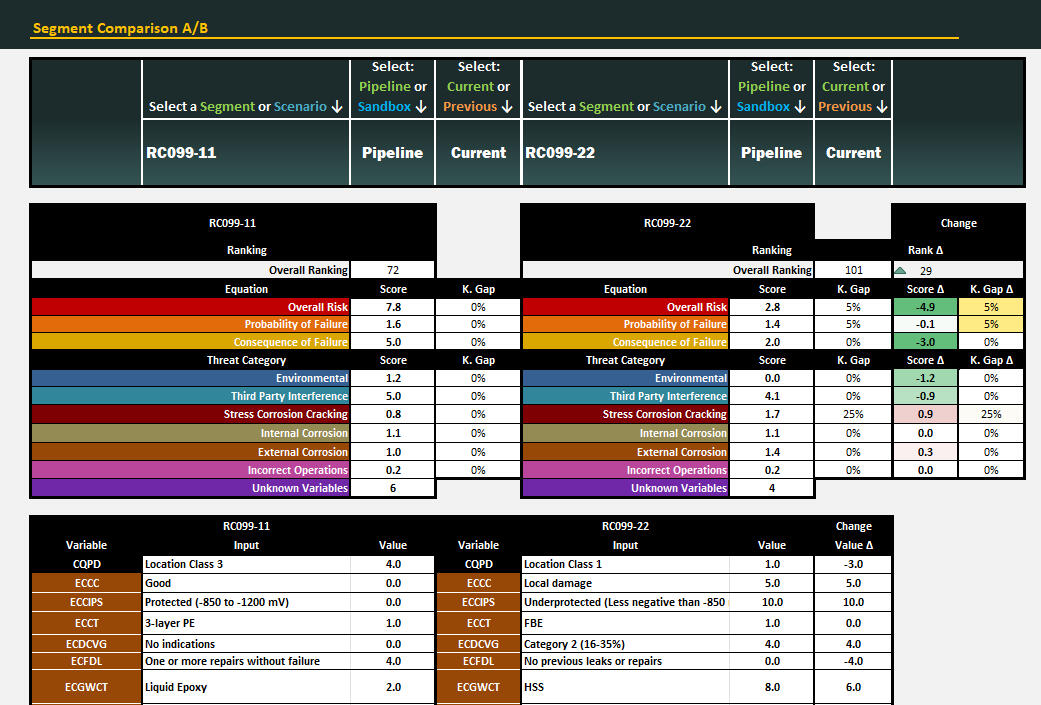This screenshot has height=705, width=1041.
Task: Select the pink 0.9 Score Δ cell
Action: (923, 414)
